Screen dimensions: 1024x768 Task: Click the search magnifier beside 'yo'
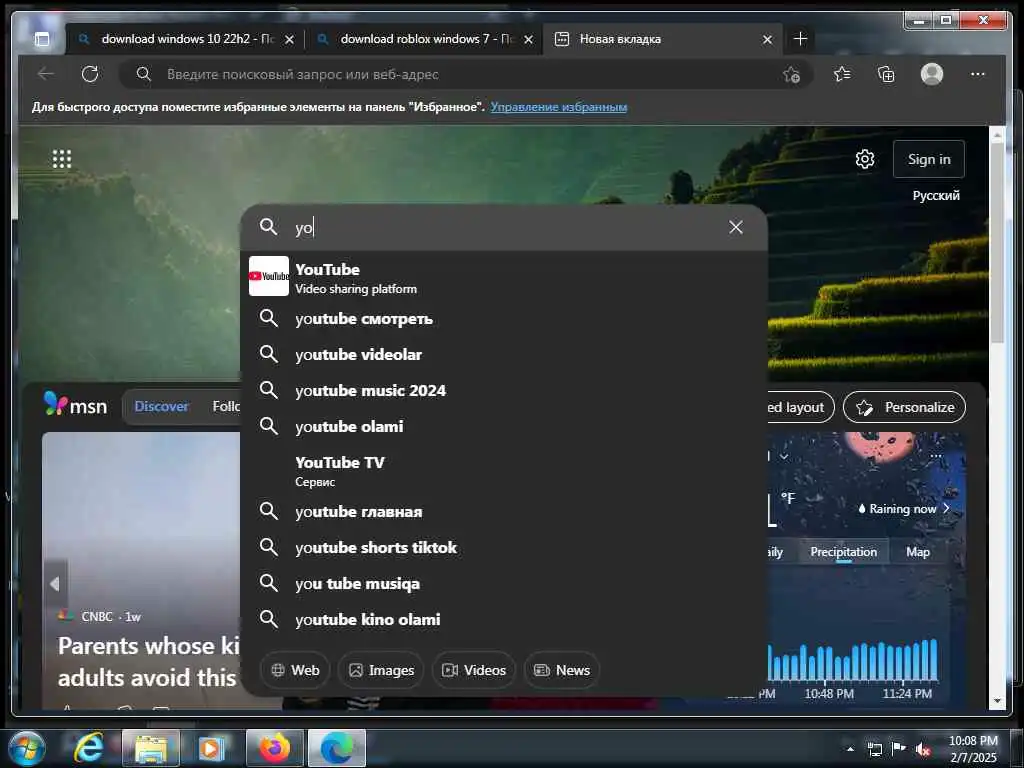click(268, 227)
